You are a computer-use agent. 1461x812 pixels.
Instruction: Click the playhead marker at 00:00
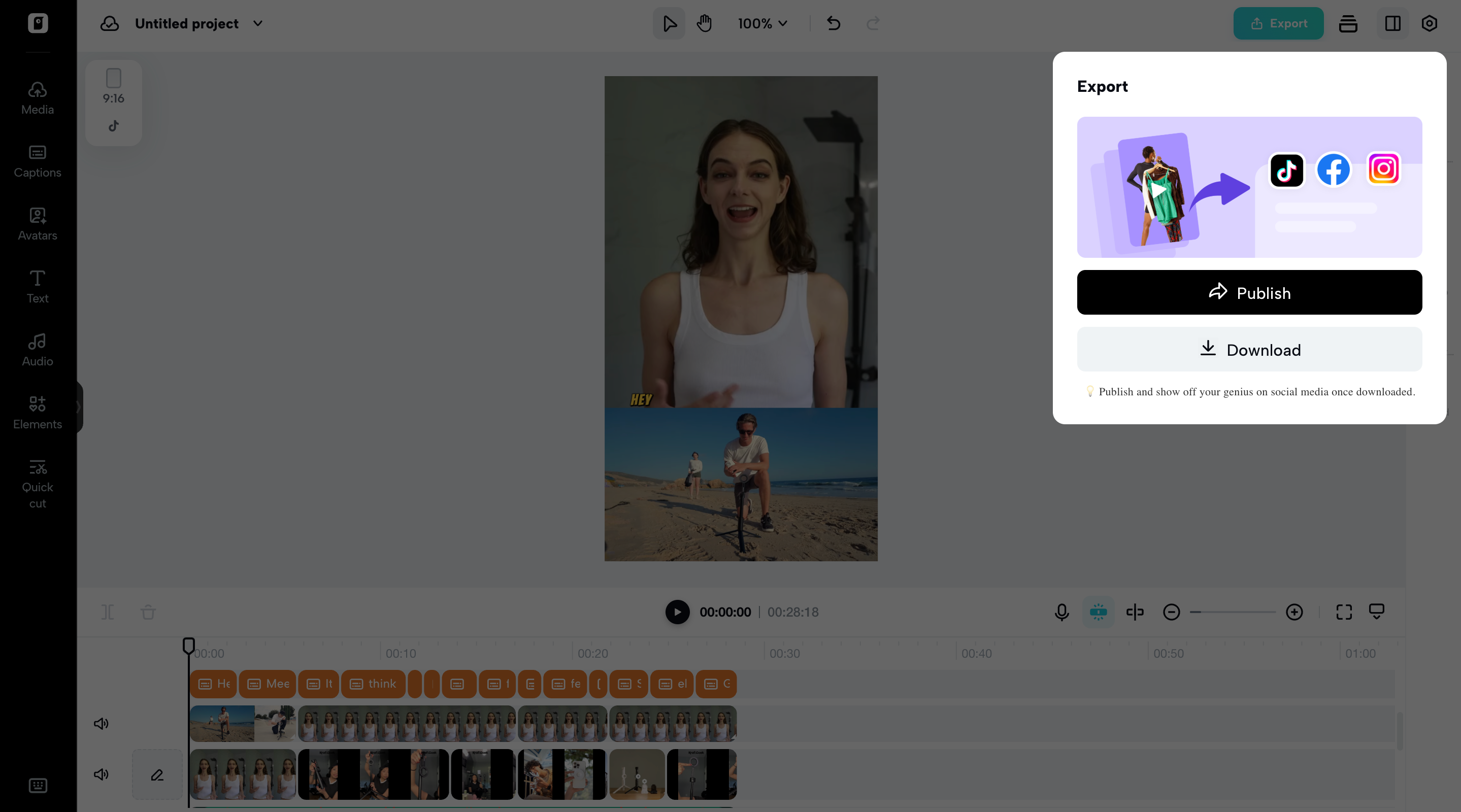(188, 646)
